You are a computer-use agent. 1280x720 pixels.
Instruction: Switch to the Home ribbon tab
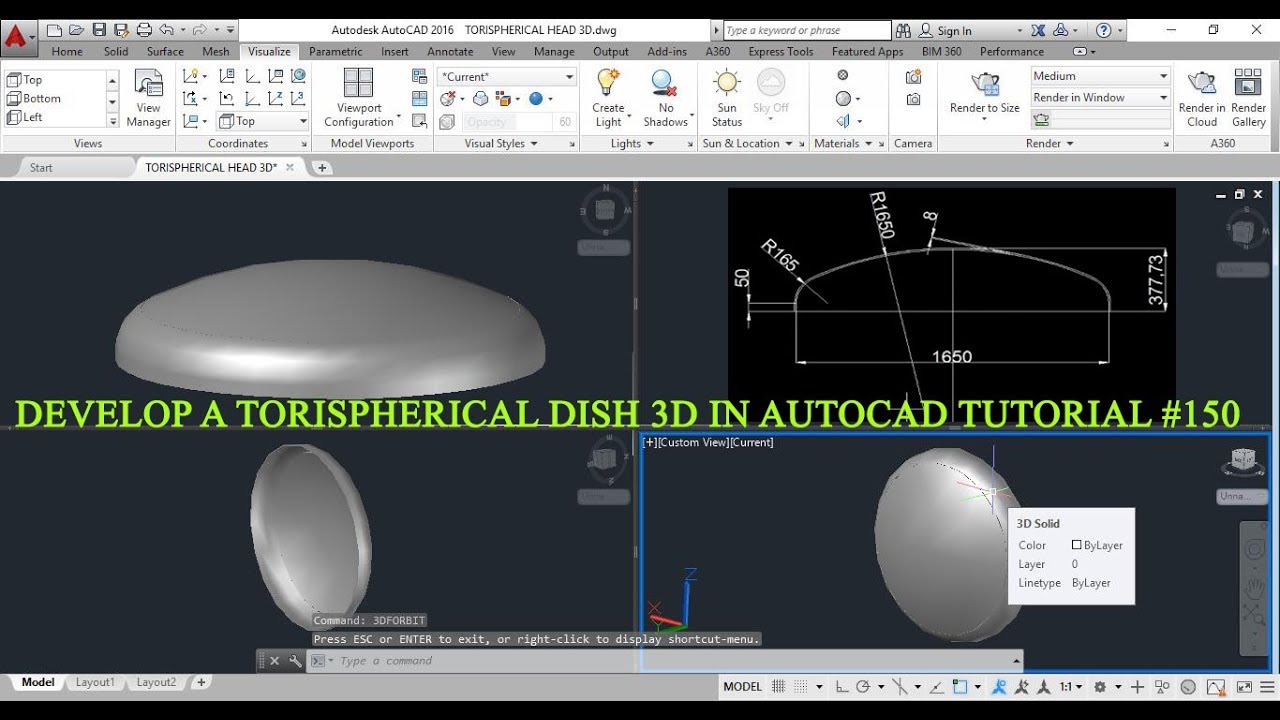[67, 51]
